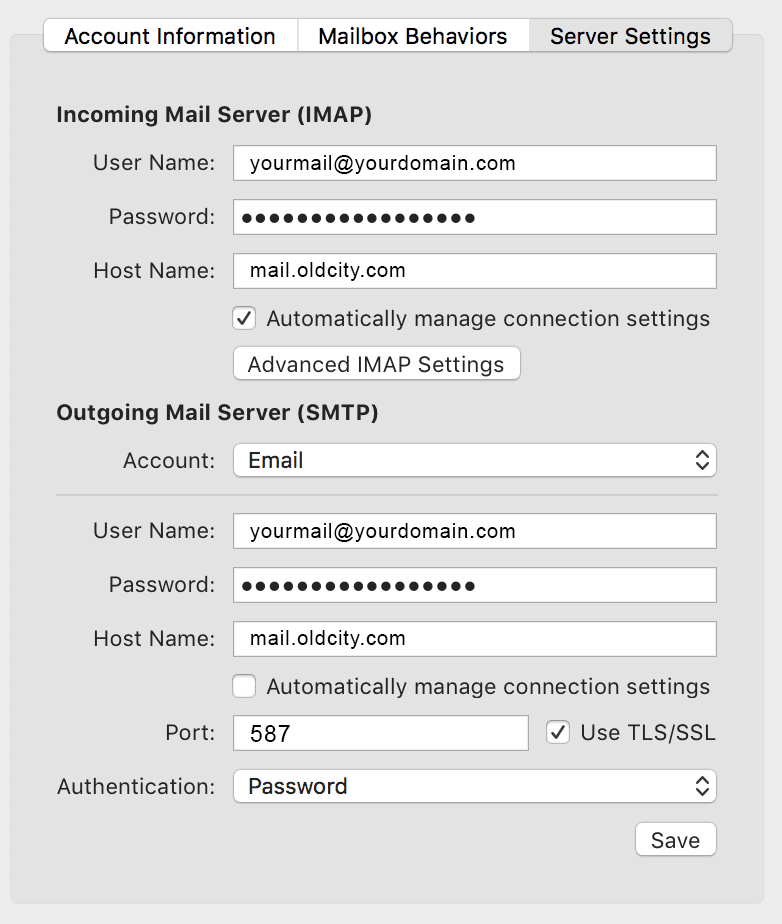Switch to the Account Information tab
Viewport: 782px width, 924px height.
tap(170, 37)
